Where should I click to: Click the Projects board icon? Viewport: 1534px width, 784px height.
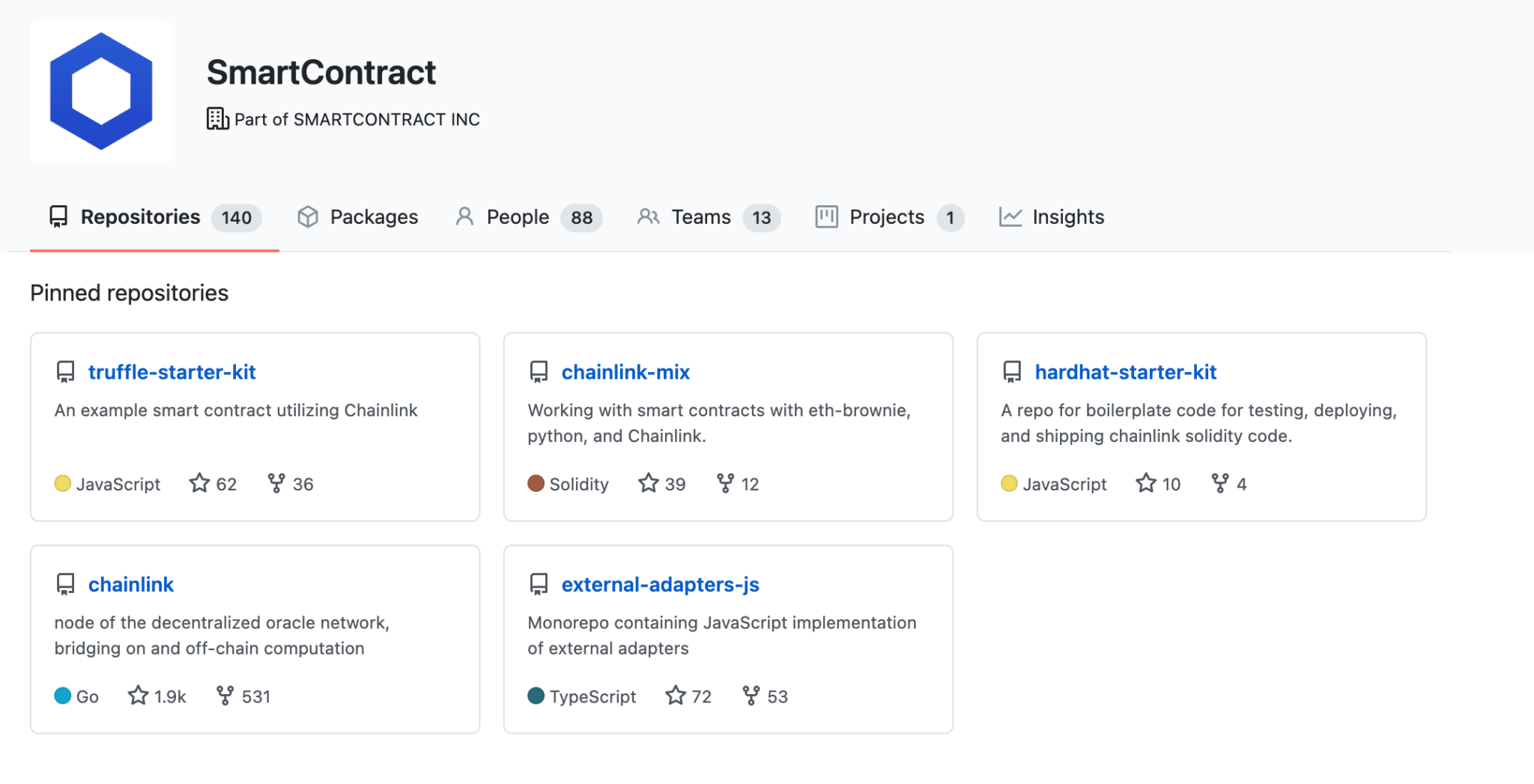coord(826,217)
